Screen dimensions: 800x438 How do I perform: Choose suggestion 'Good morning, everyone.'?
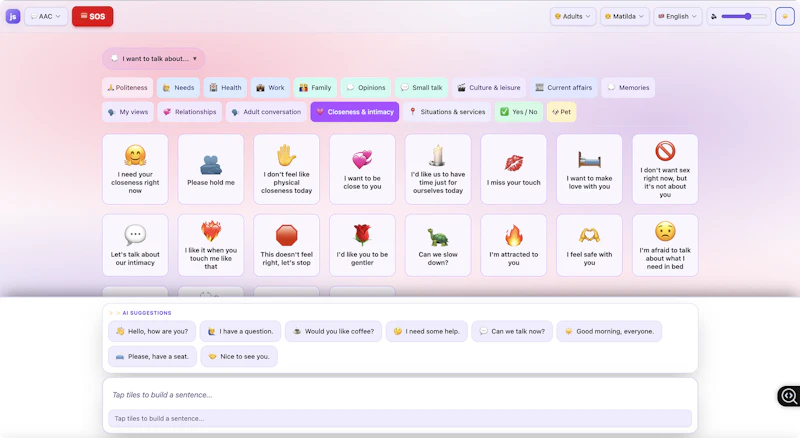[609, 331]
